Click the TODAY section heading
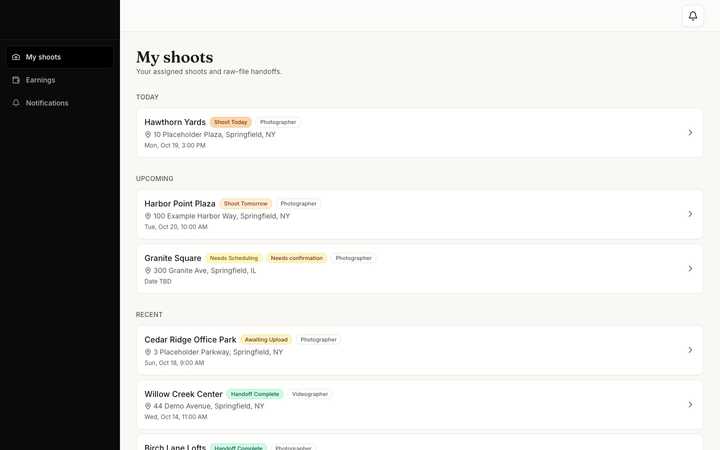The height and width of the screenshot is (450, 720). tap(147, 97)
